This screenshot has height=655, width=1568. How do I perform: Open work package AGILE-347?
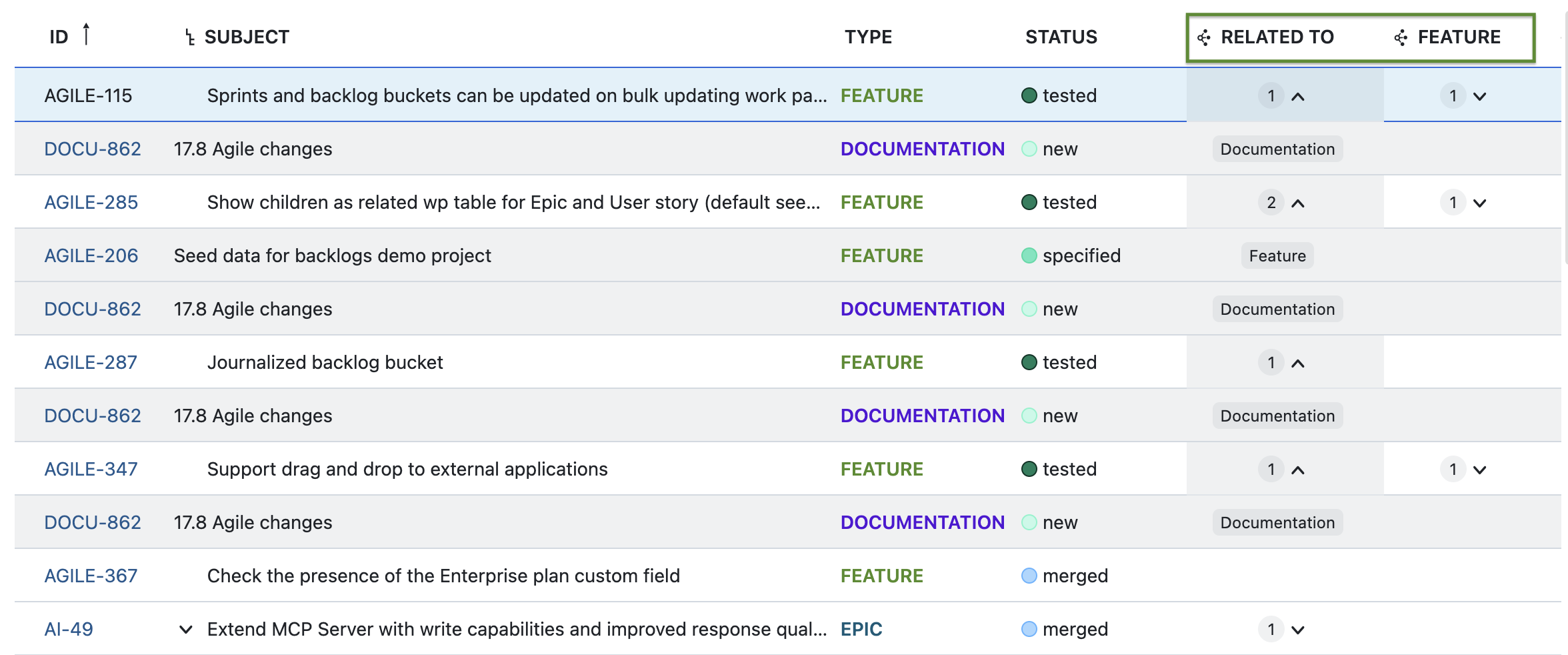[91, 470]
